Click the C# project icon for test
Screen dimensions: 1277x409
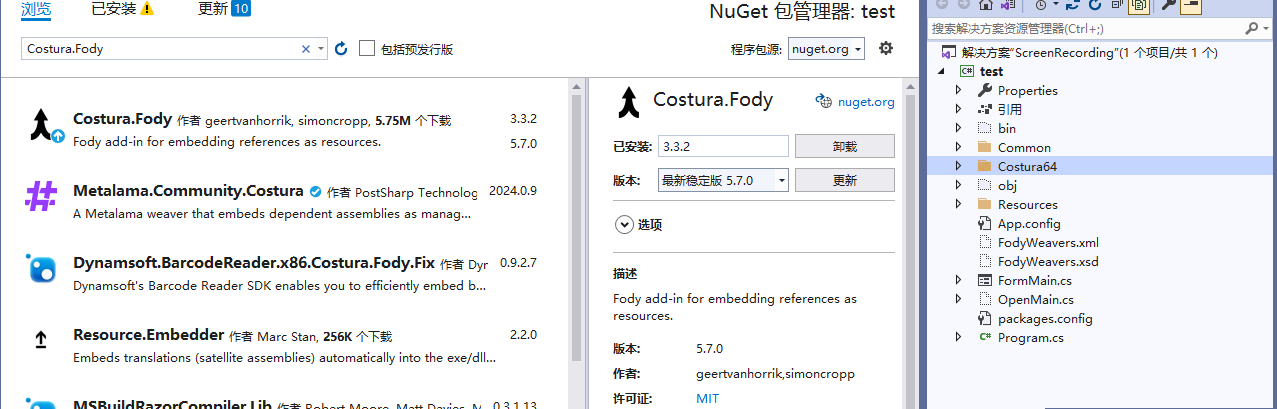[x=966, y=71]
